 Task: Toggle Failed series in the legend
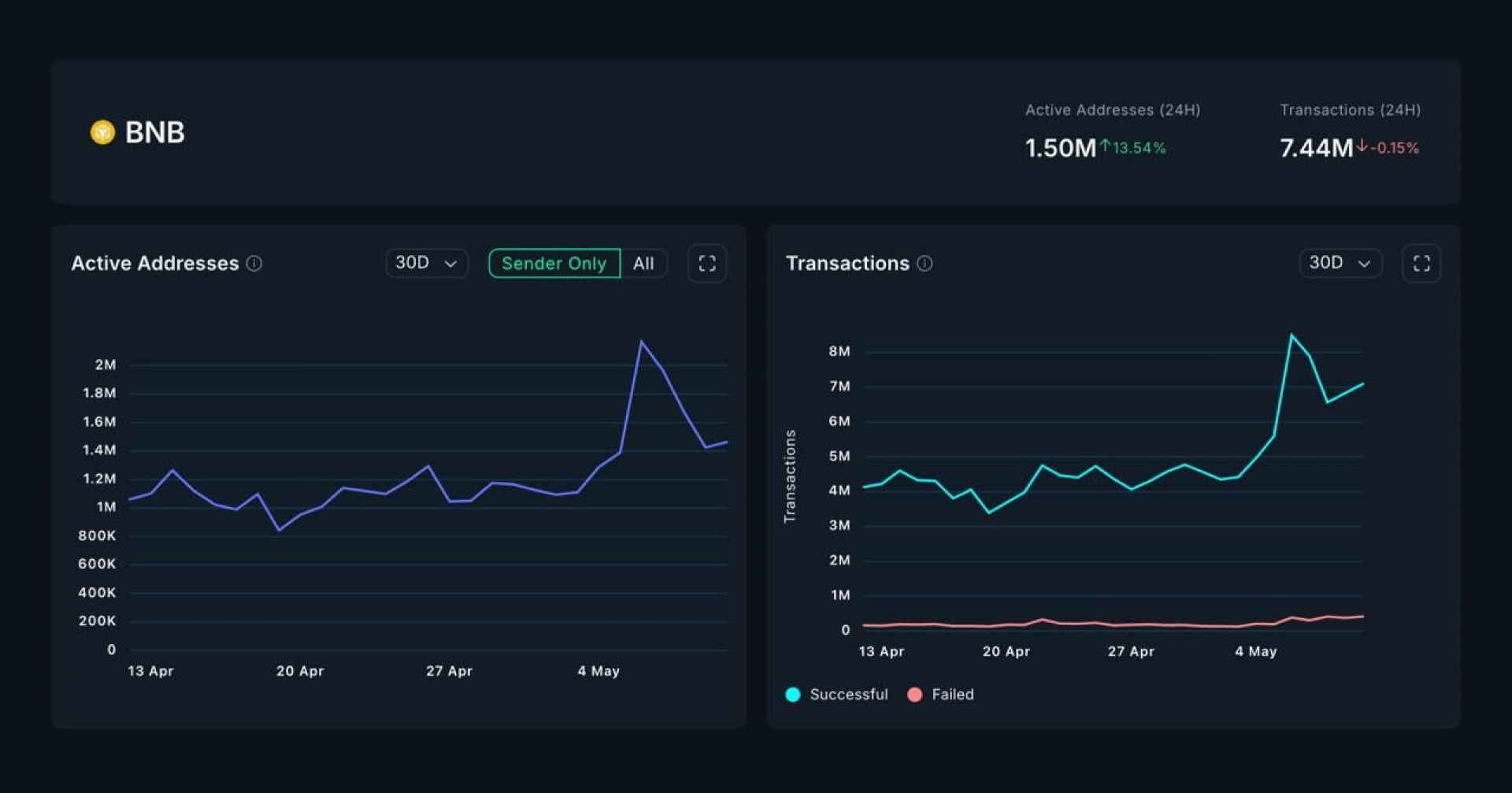pyautogui.click(x=952, y=695)
